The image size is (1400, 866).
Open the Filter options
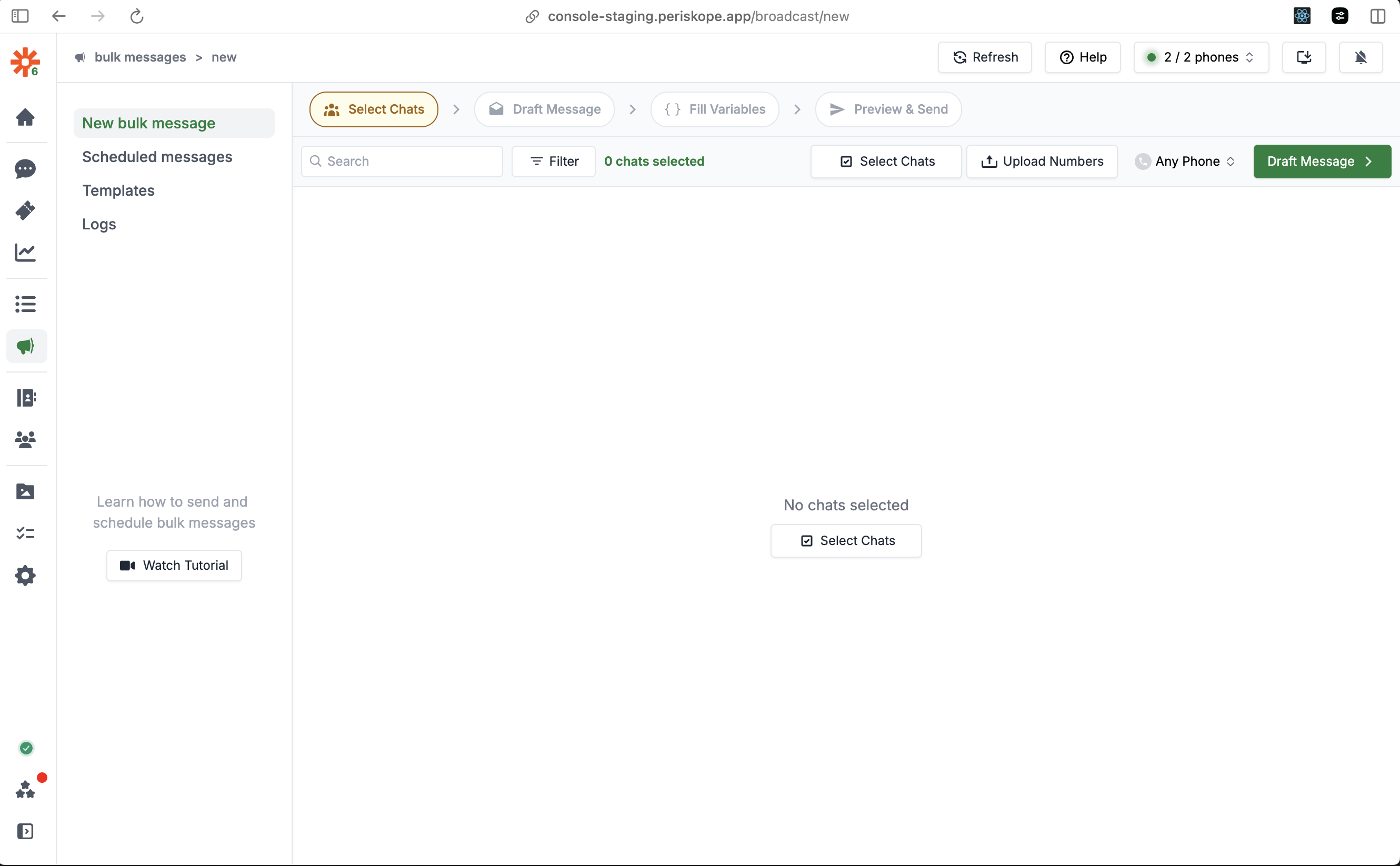553,162
